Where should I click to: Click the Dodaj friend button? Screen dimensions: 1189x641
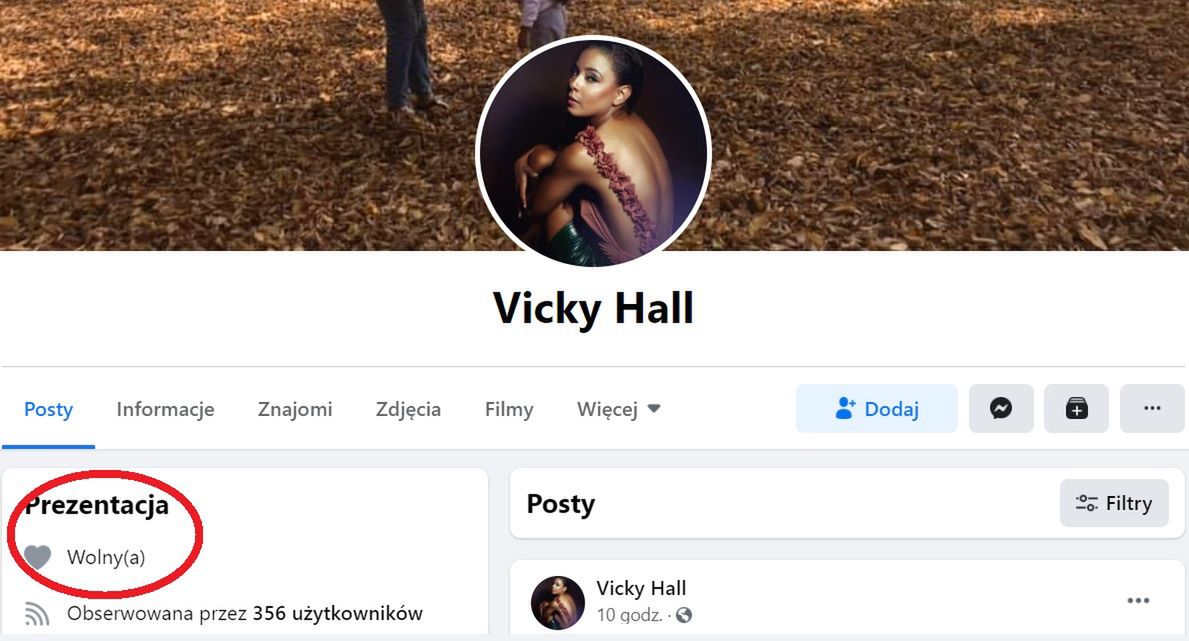click(x=877, y=409)
